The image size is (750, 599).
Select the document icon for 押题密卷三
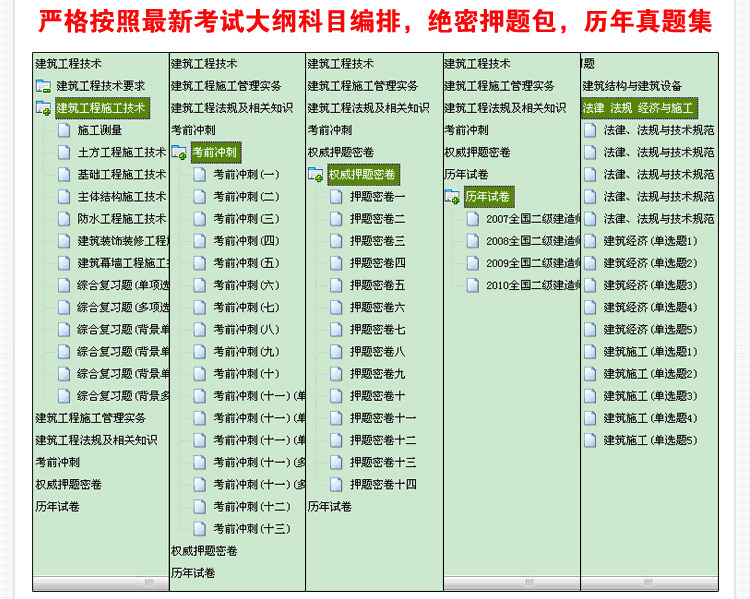(x=336, y=241)
